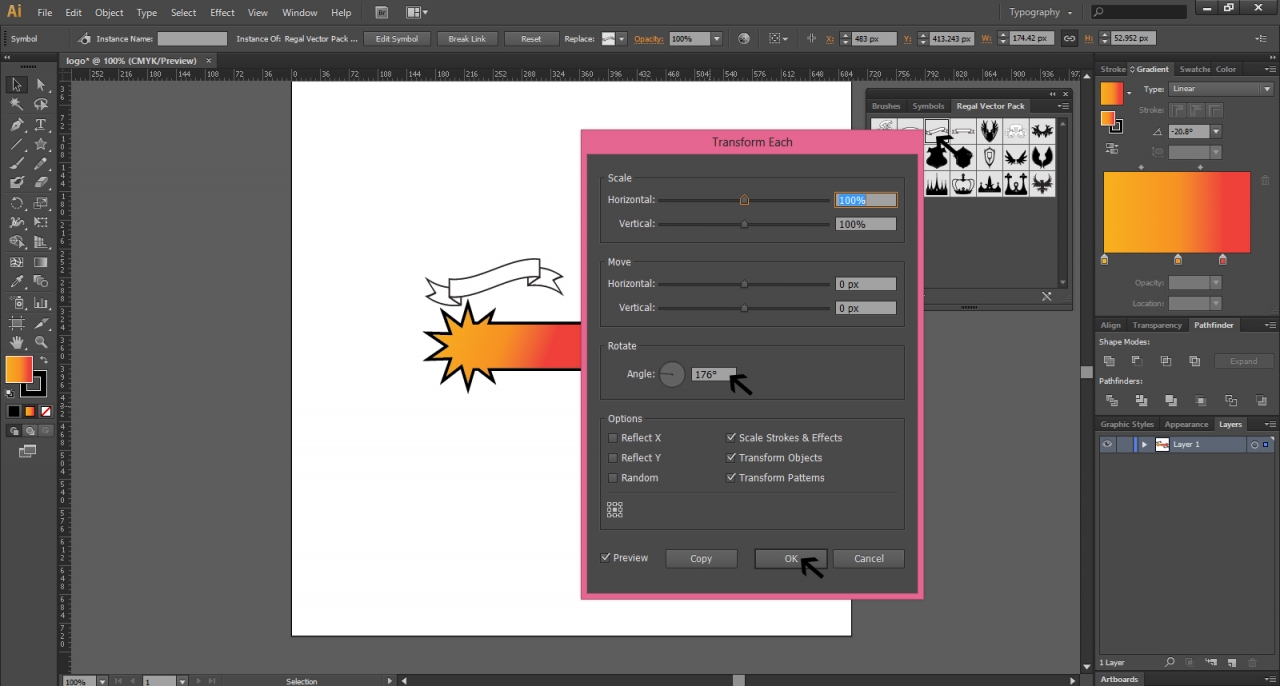Viewport: 1280px width, 686px height.
Task: Click the Reverse Gradient icon
Action: pos(1111,148)
